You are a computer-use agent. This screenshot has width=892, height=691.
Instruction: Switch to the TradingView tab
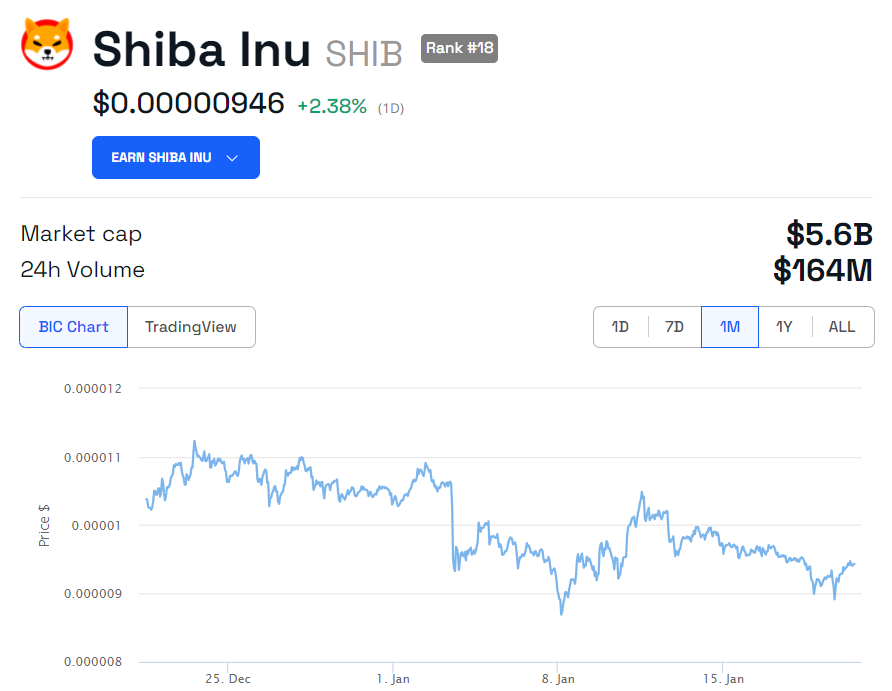point(191,327)
